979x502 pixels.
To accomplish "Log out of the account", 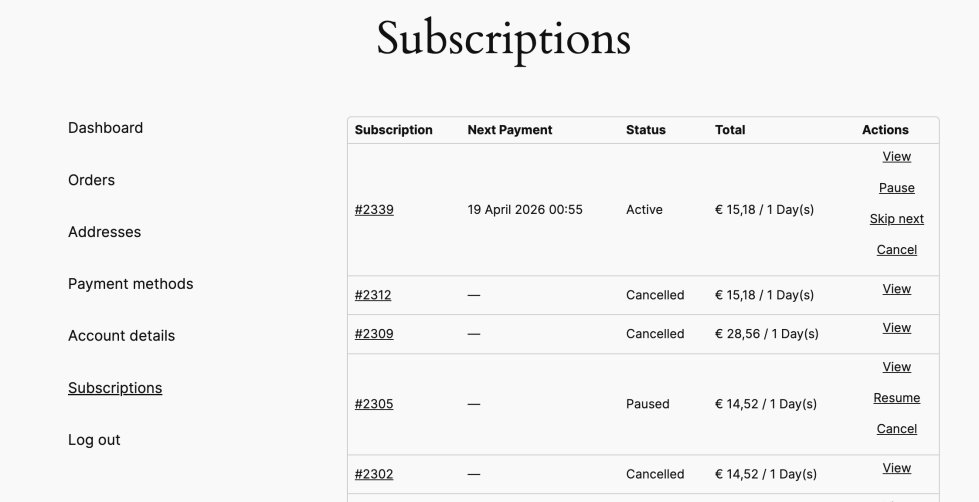I will tap(94, 440).
